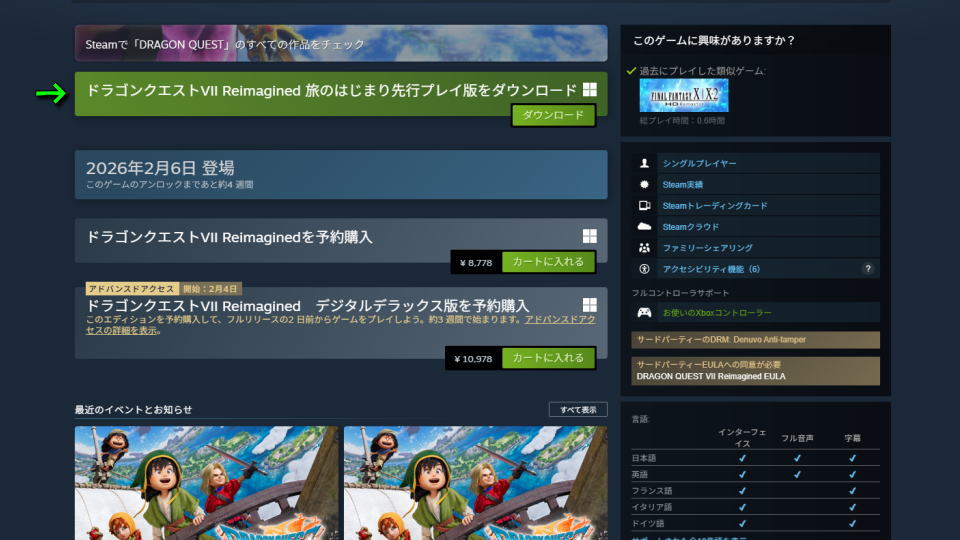This screenshot has height=540, width=960.
Task: Add the ¥8,778 standard edition to cart
Action: (548, 263)
